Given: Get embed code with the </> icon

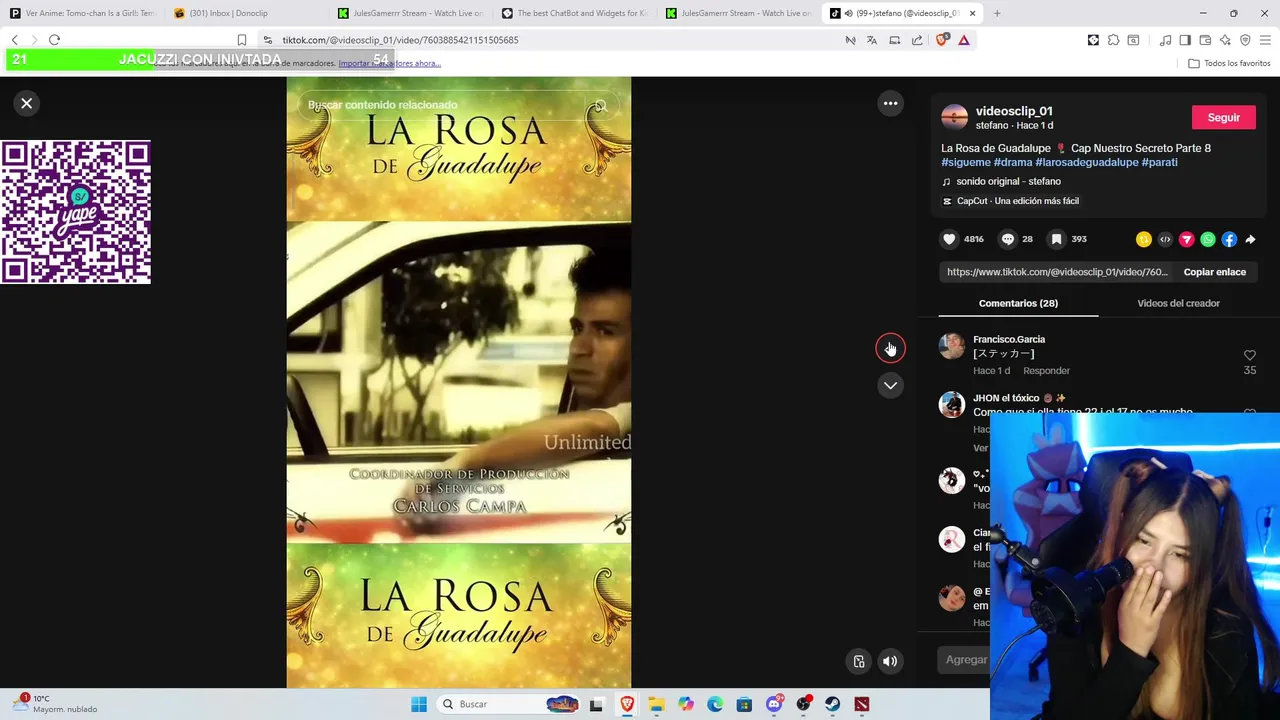Looking at the screenshot, I should coord(1165,239).
